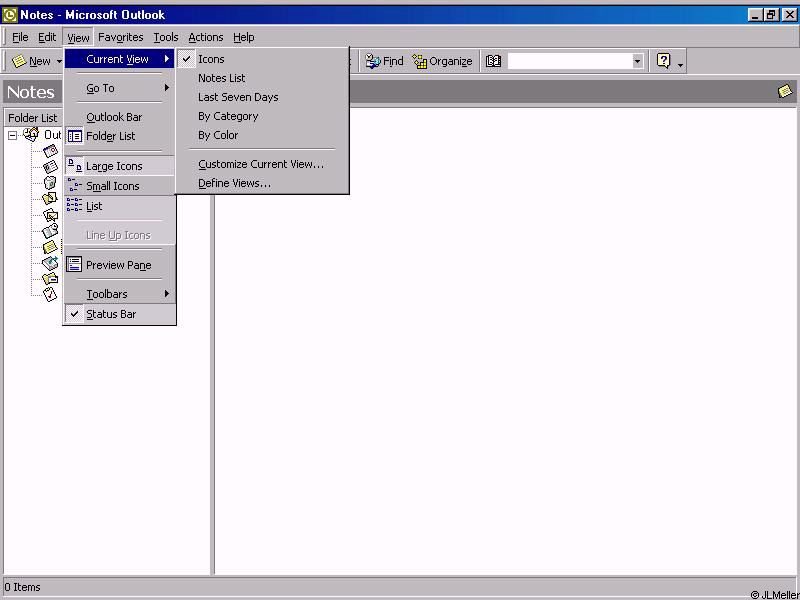
Task: Switch to By Category view
Action: (x=262, y=116)
